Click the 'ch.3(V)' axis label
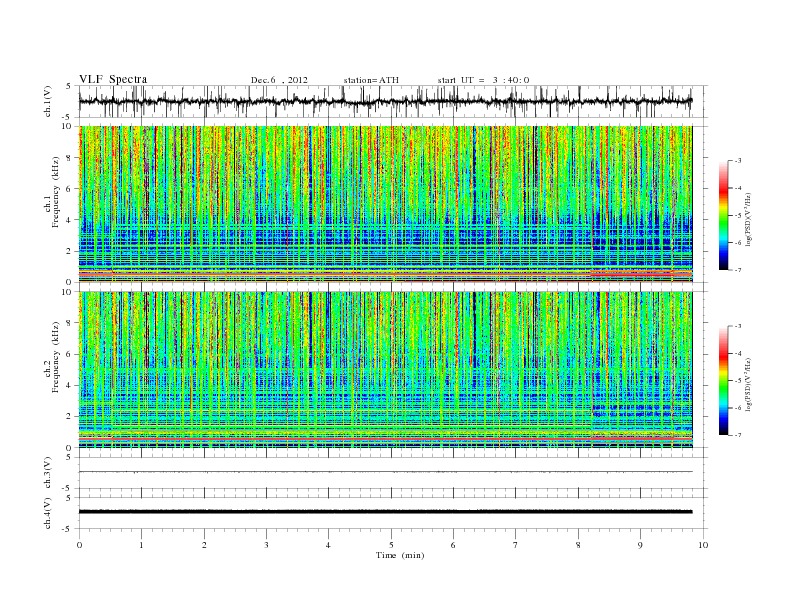The height and width of the screenshot is (612, 792). [47, 473]
